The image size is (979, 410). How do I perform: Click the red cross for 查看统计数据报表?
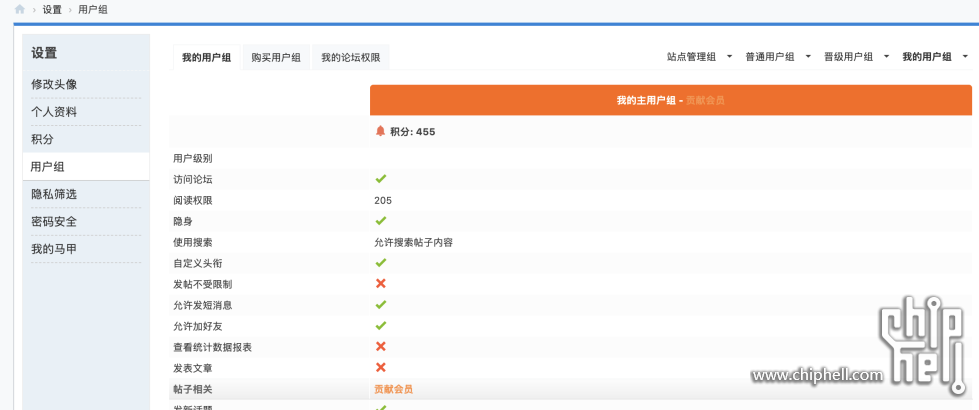[381, 346]
